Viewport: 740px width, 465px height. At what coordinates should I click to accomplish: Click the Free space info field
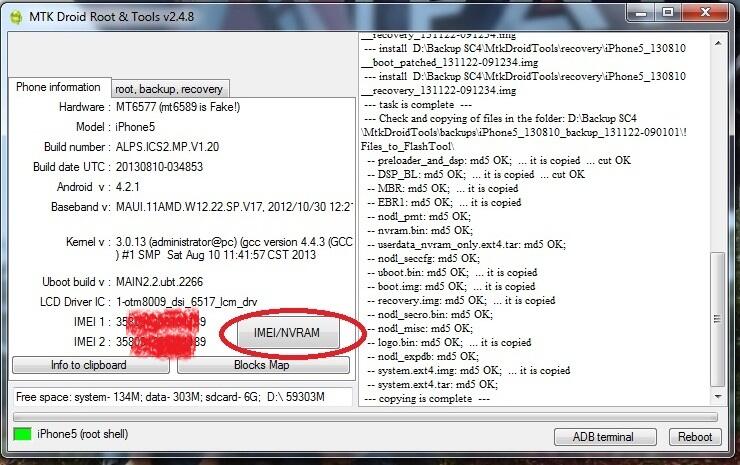point(183,397)
